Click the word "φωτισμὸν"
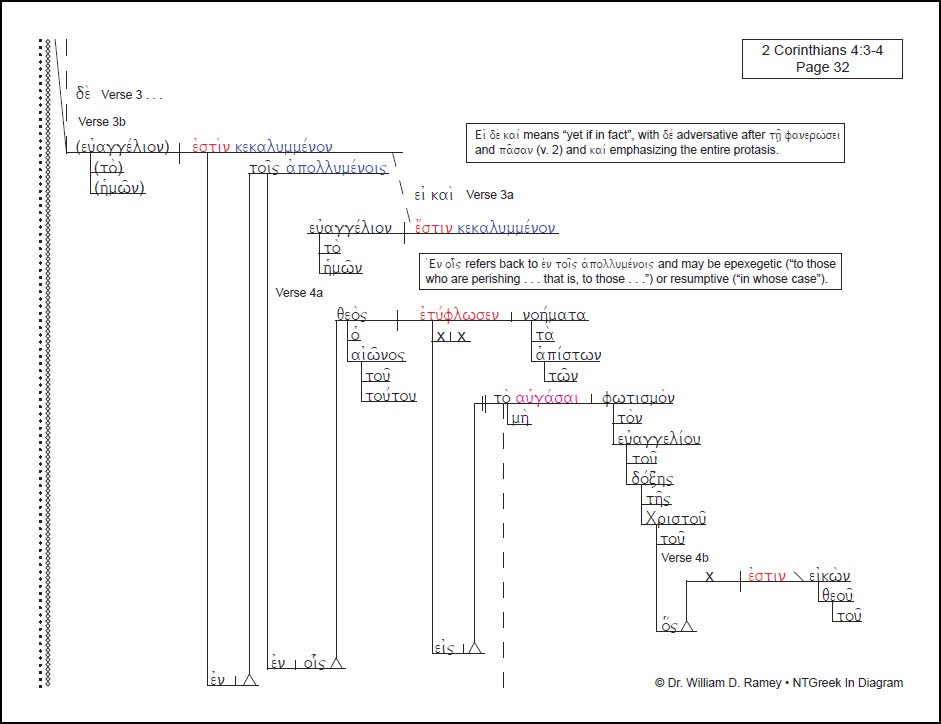Viewport: 941px width, 724px height. (638, 398)
